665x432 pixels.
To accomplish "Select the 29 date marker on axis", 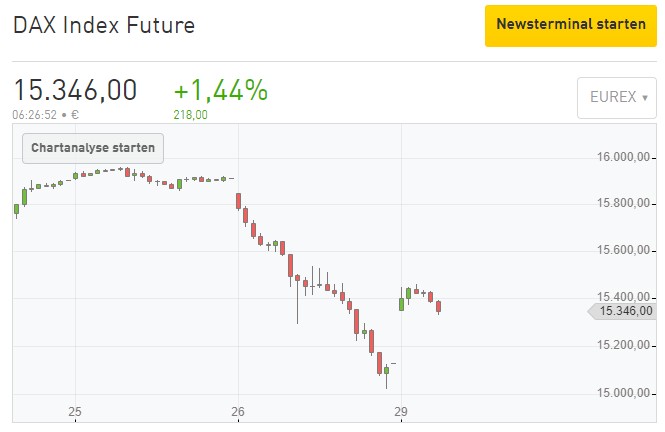I will tap(401, 412).
